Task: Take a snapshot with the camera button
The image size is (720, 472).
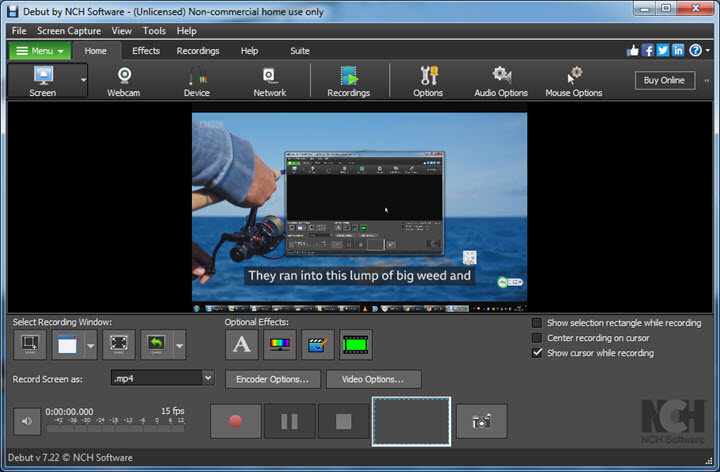Action: point(481,421)
